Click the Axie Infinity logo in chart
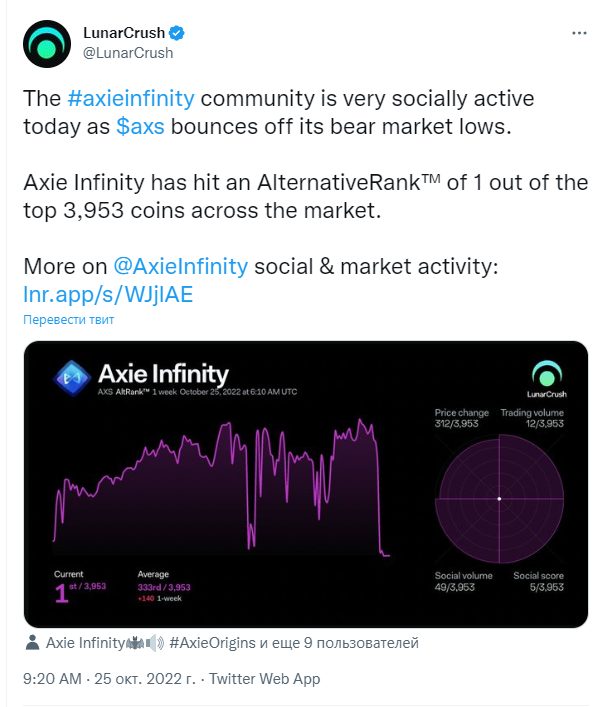The image size is (604, 707). tap(72, 378)
